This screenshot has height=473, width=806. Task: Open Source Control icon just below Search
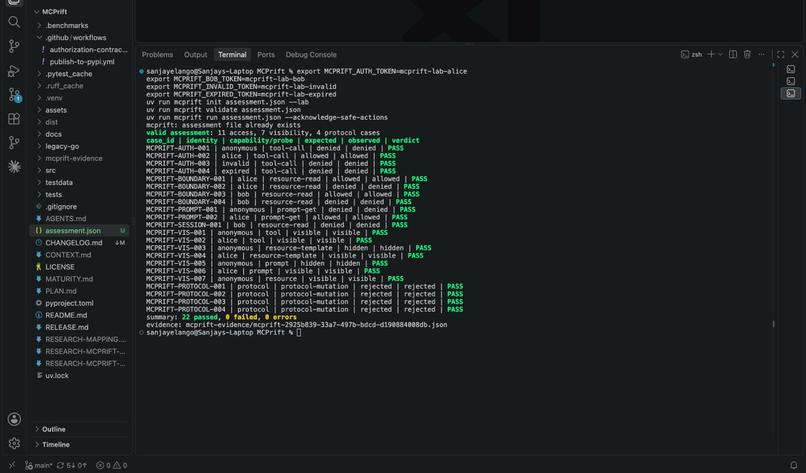tap(14, 46)
